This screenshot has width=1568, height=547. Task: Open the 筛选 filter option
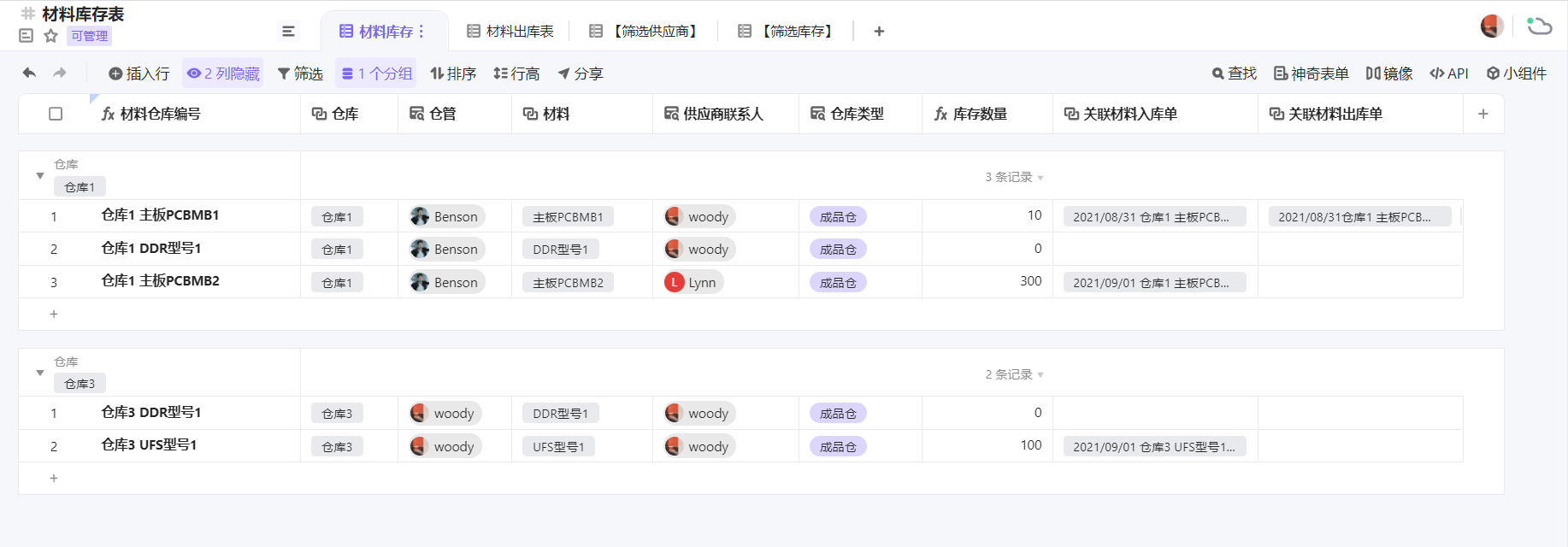(300, 74)
